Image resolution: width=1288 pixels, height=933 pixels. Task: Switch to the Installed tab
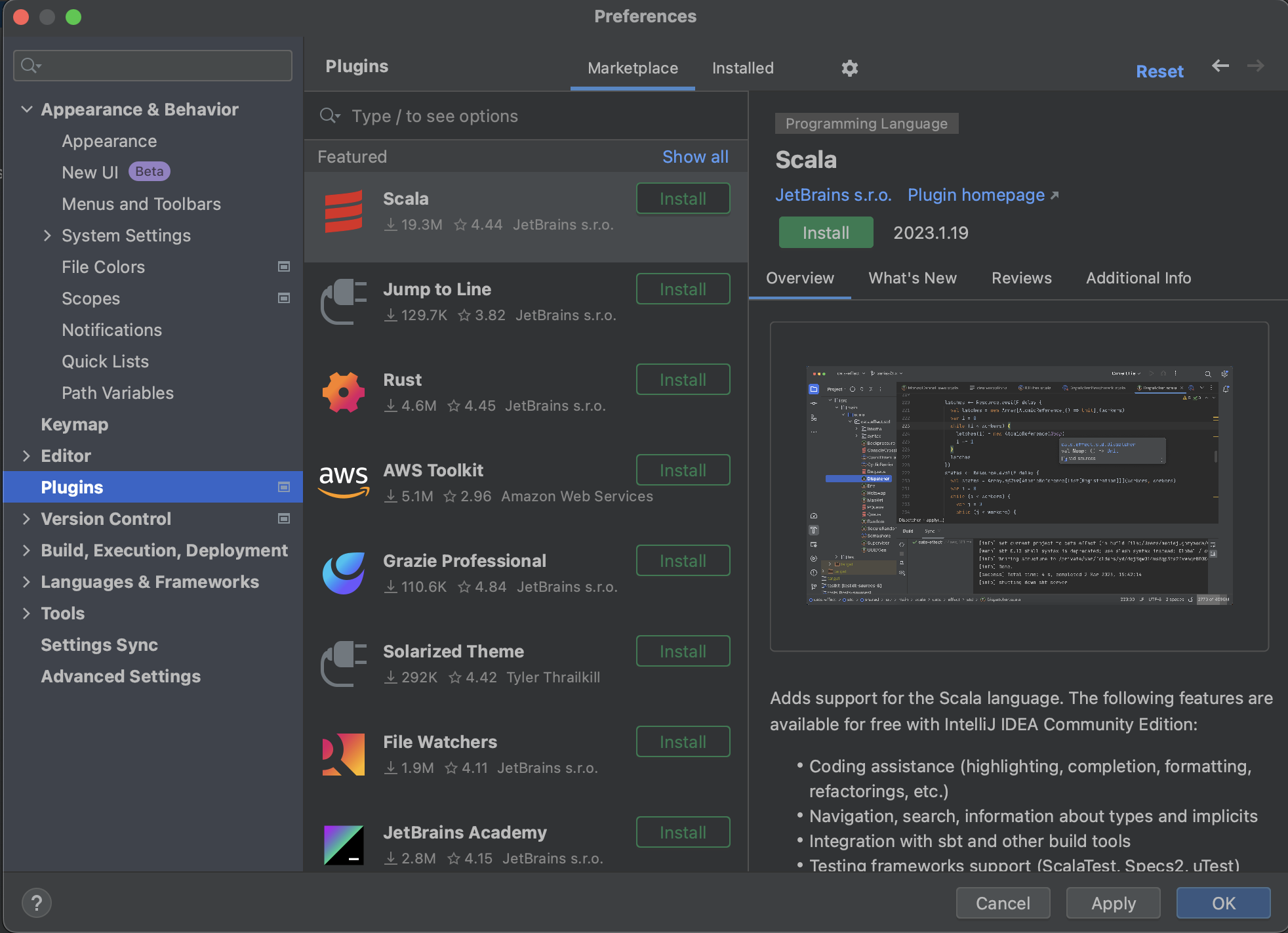tap(742, 68)
